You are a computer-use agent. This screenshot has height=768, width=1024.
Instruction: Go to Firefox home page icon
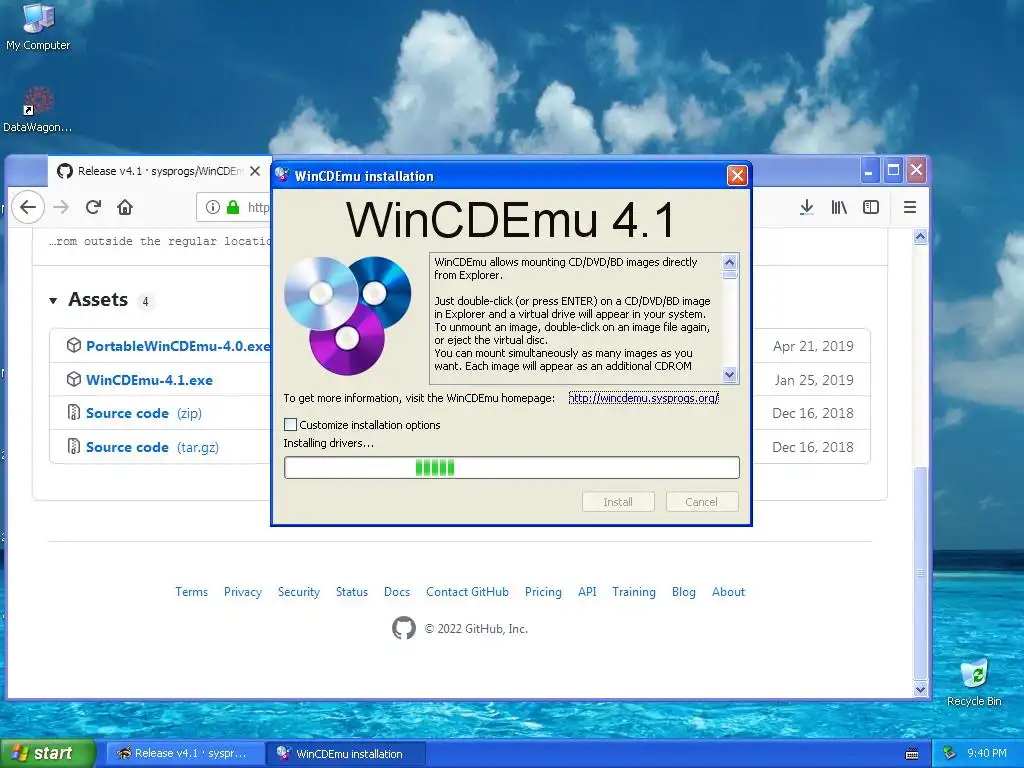[125, 207]
